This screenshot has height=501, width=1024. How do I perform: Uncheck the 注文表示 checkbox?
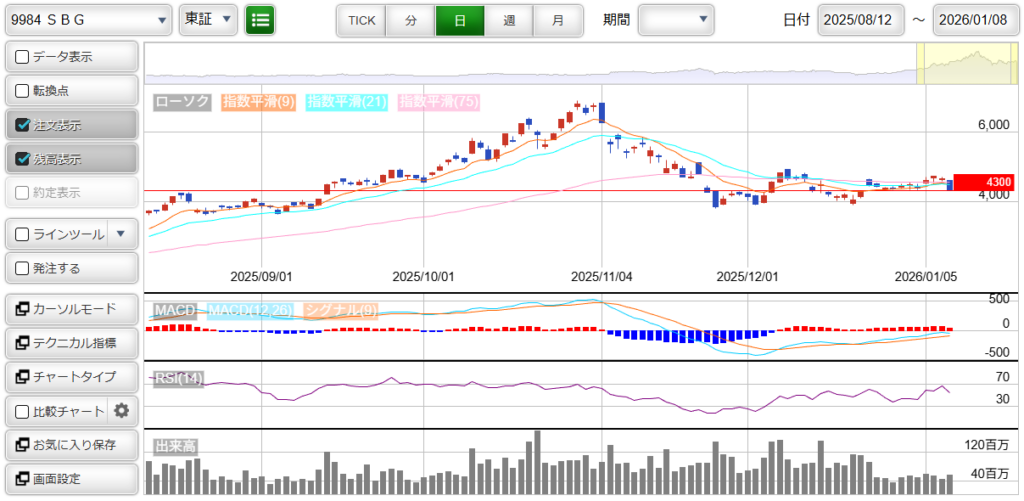coord(23,125)
